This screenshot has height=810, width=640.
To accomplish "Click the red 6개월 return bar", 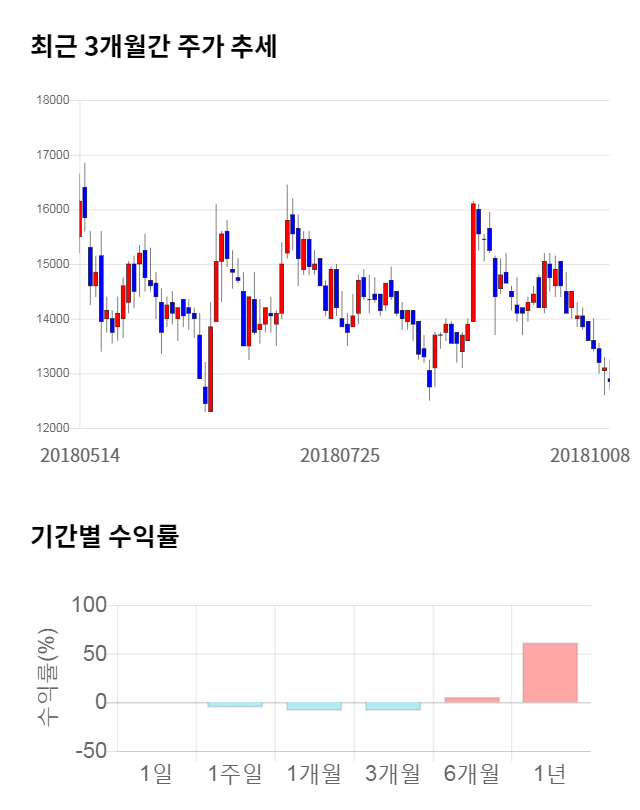I will [x=471, y=699].
